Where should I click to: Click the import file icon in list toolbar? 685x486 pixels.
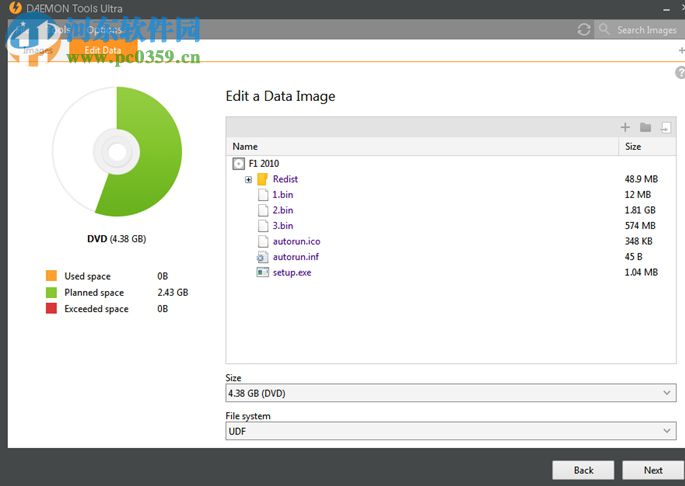(x=666, y=127)
